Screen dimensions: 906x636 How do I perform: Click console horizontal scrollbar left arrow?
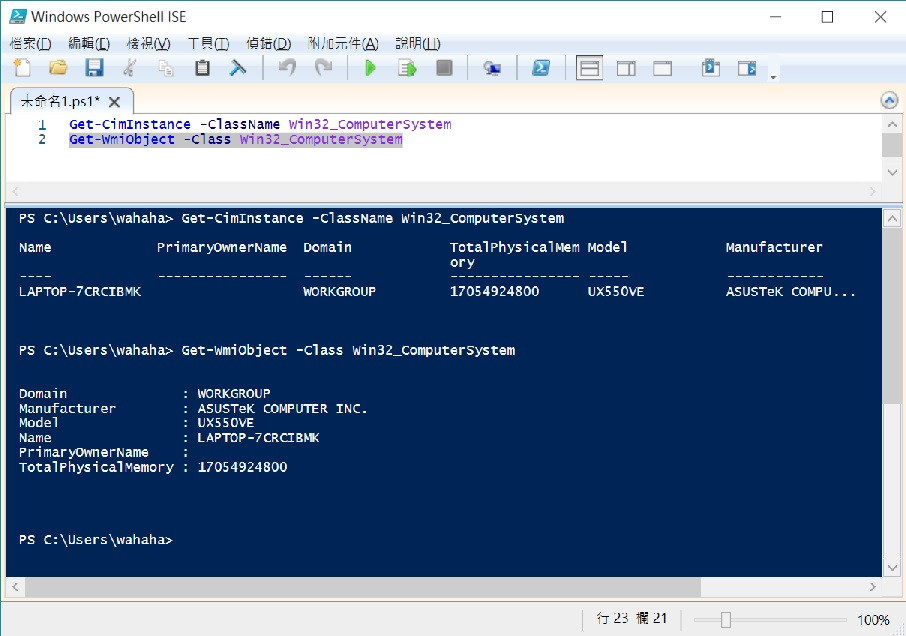(16, 587)
